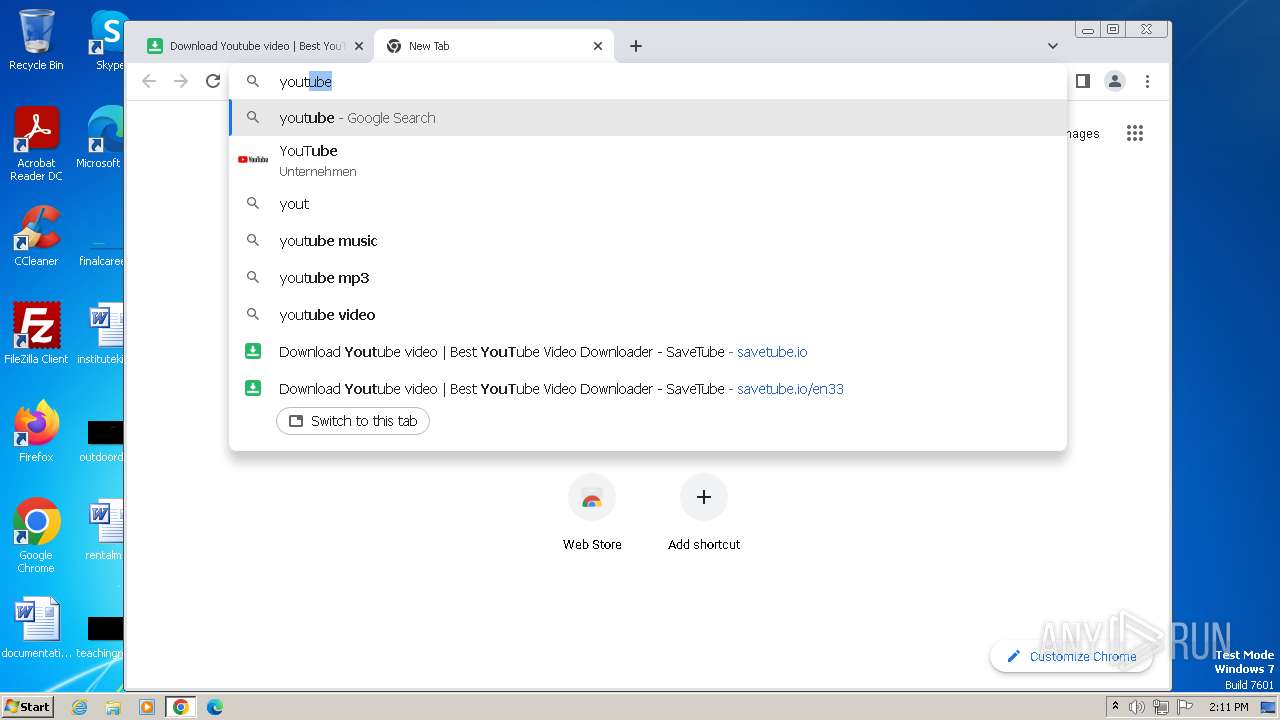Switch to Download Youtube video tab
This screenshot has height=720, width=1280.
[x=254, y=46]
